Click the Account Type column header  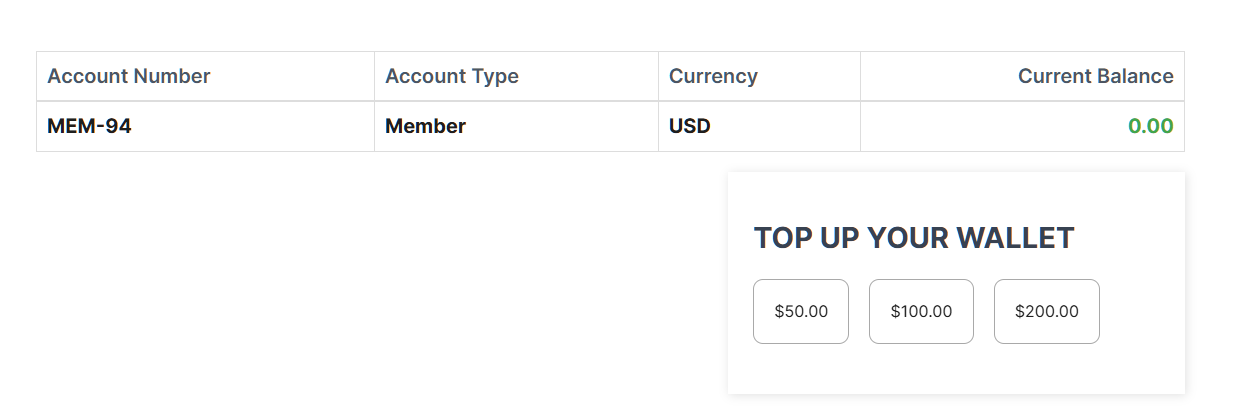[452, 76]
